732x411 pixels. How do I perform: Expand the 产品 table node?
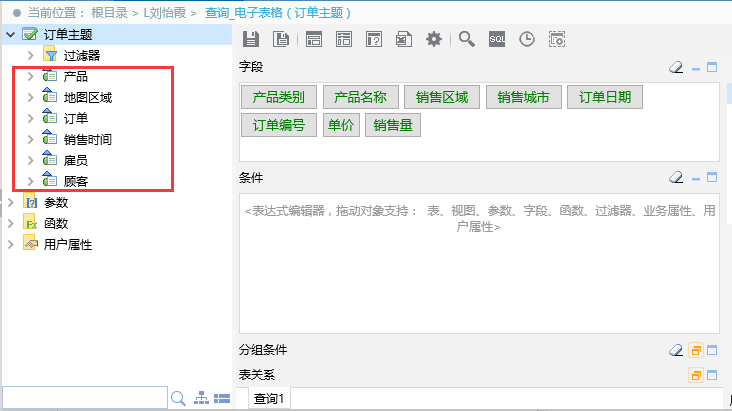(x=31, y=76)
